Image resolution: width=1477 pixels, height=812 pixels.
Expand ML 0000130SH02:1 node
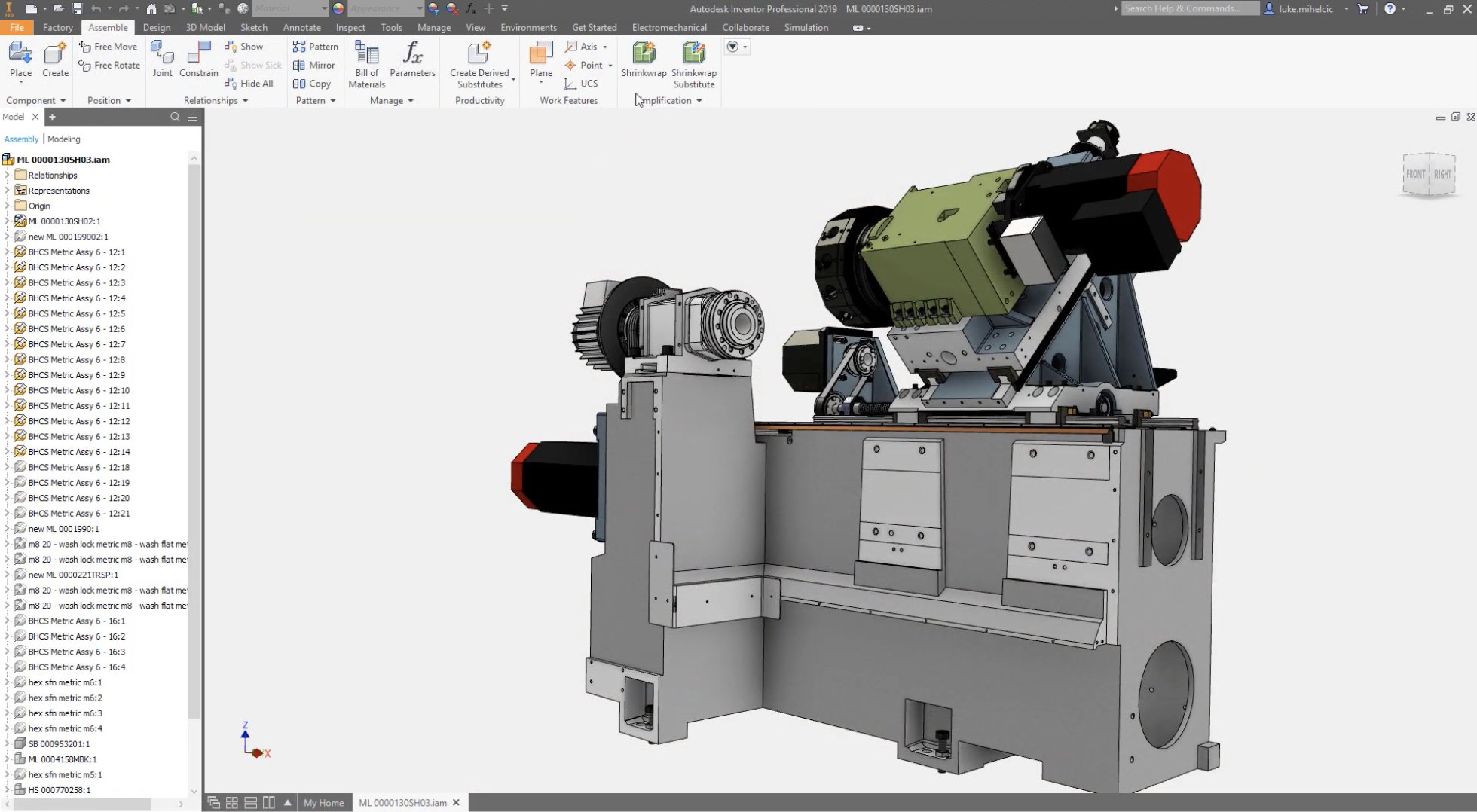point(8,221)
